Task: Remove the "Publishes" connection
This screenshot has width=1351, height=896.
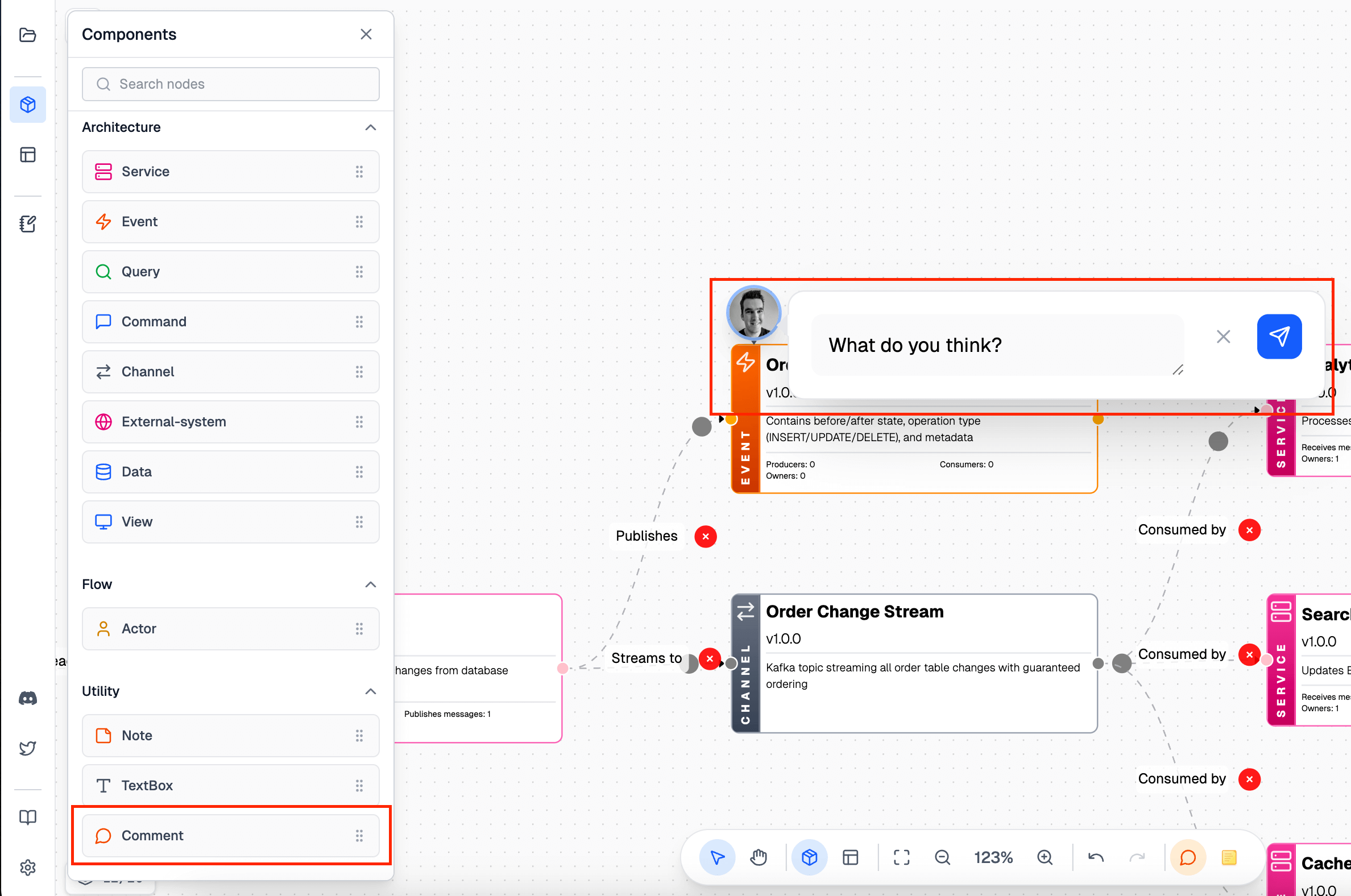Action: [704, 537]
